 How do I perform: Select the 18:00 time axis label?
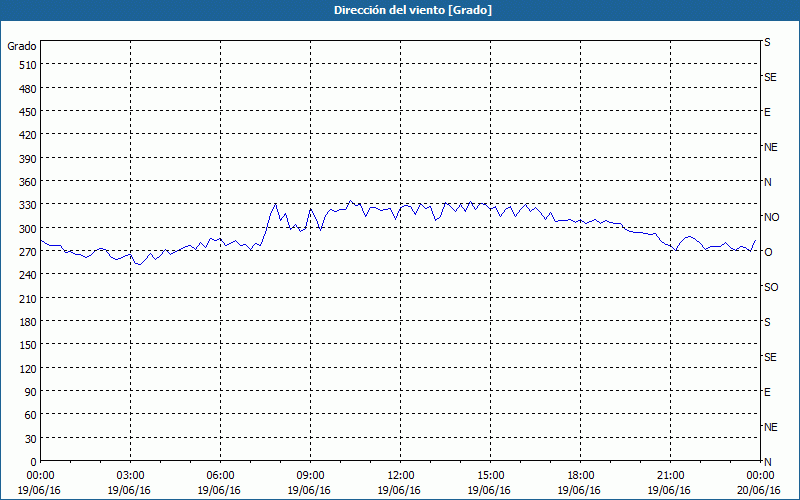[x=581, y=475]
